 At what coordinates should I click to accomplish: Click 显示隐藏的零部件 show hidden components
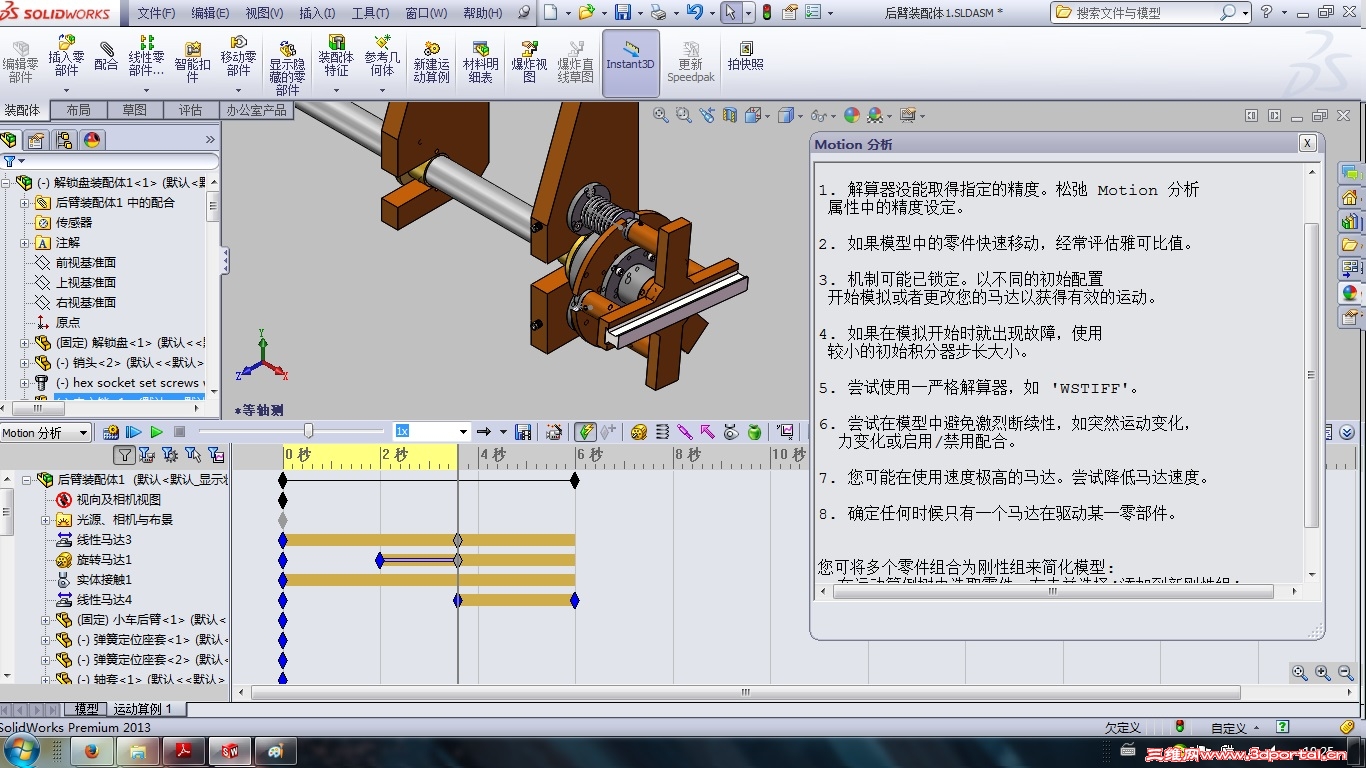(287, 68)
